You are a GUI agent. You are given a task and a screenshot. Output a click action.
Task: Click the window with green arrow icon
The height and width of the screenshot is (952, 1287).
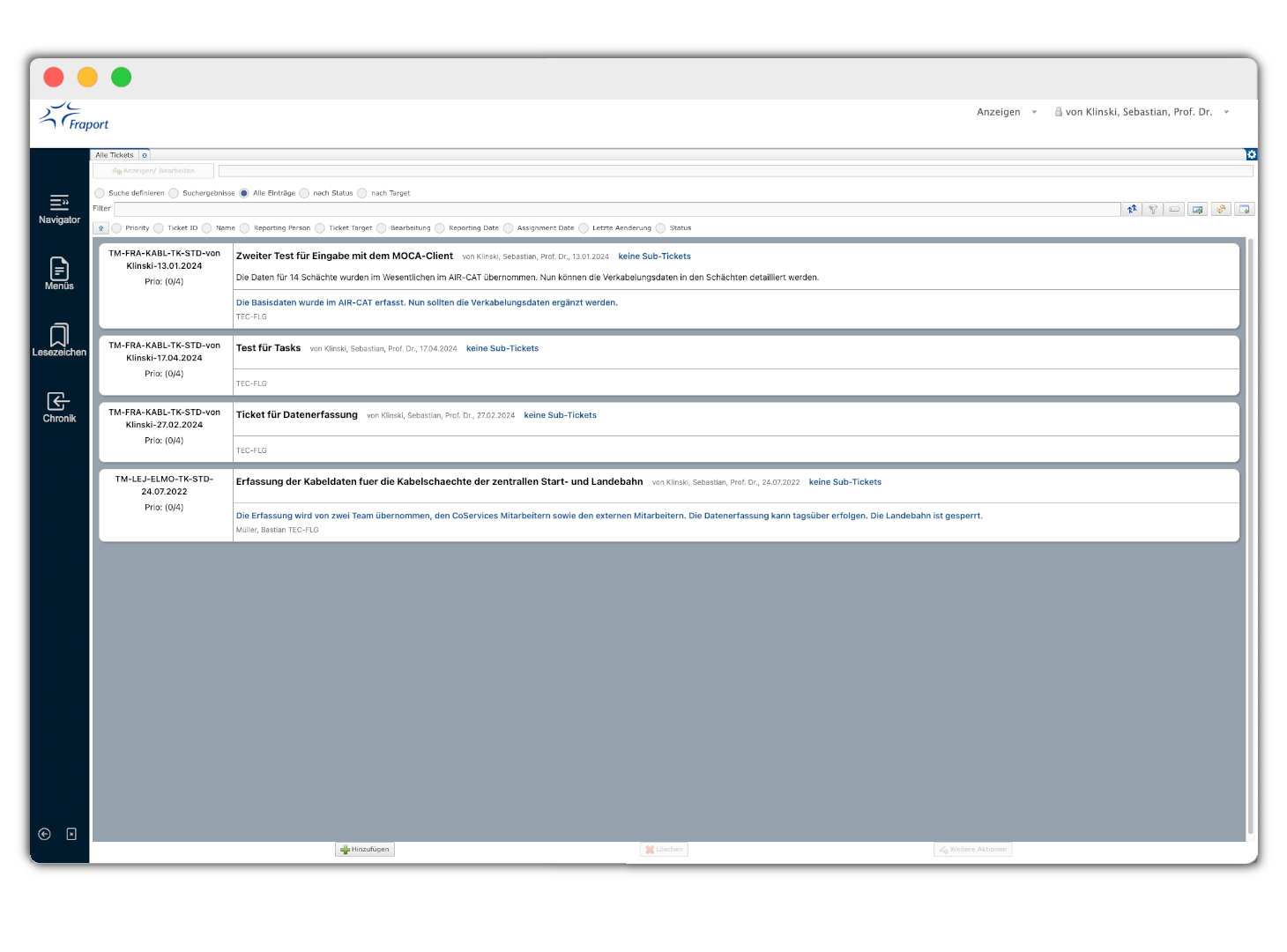[x=1244, y=209]
